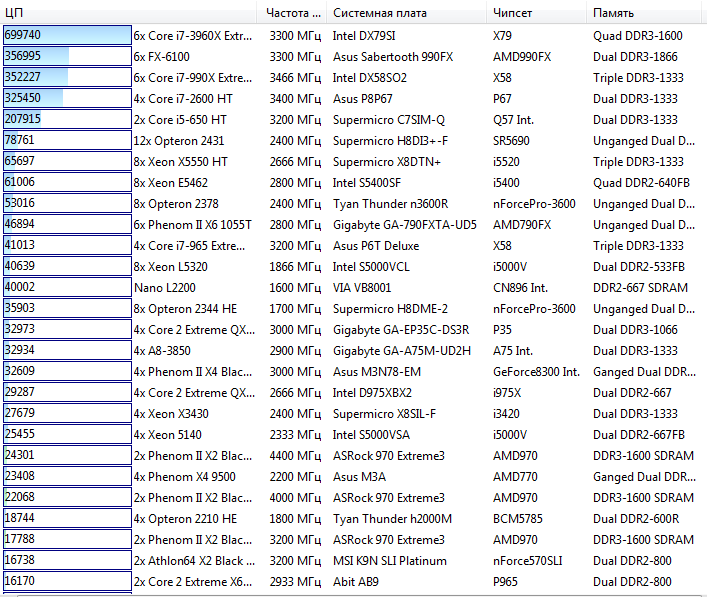Select the 699740 score bar
707x597 pixels.
67,35
